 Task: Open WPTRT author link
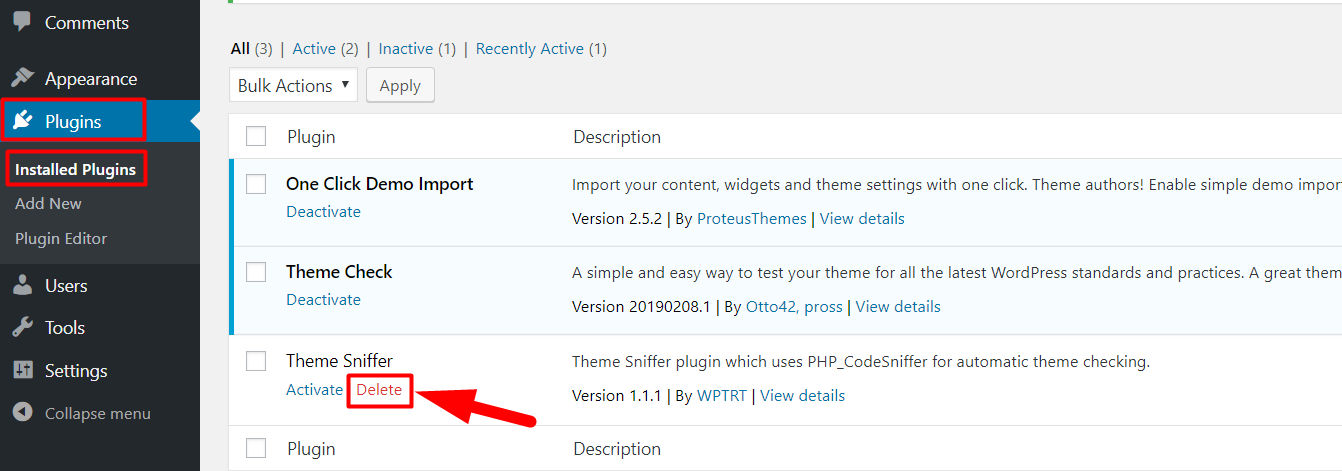722,395
